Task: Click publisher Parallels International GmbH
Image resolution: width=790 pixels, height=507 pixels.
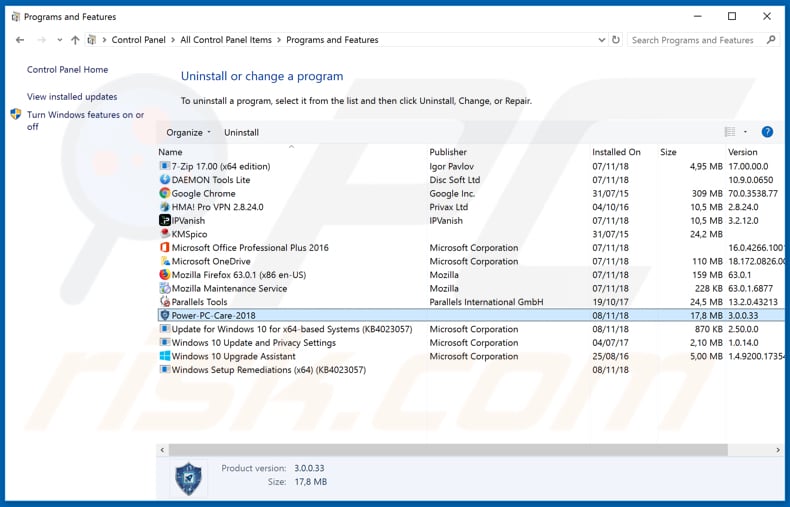Action: coord(486,302)
